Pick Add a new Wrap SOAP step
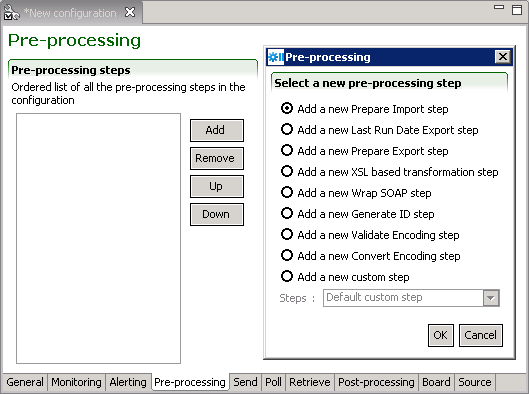This screenshot has width=529, height=394. click(356, 193)
